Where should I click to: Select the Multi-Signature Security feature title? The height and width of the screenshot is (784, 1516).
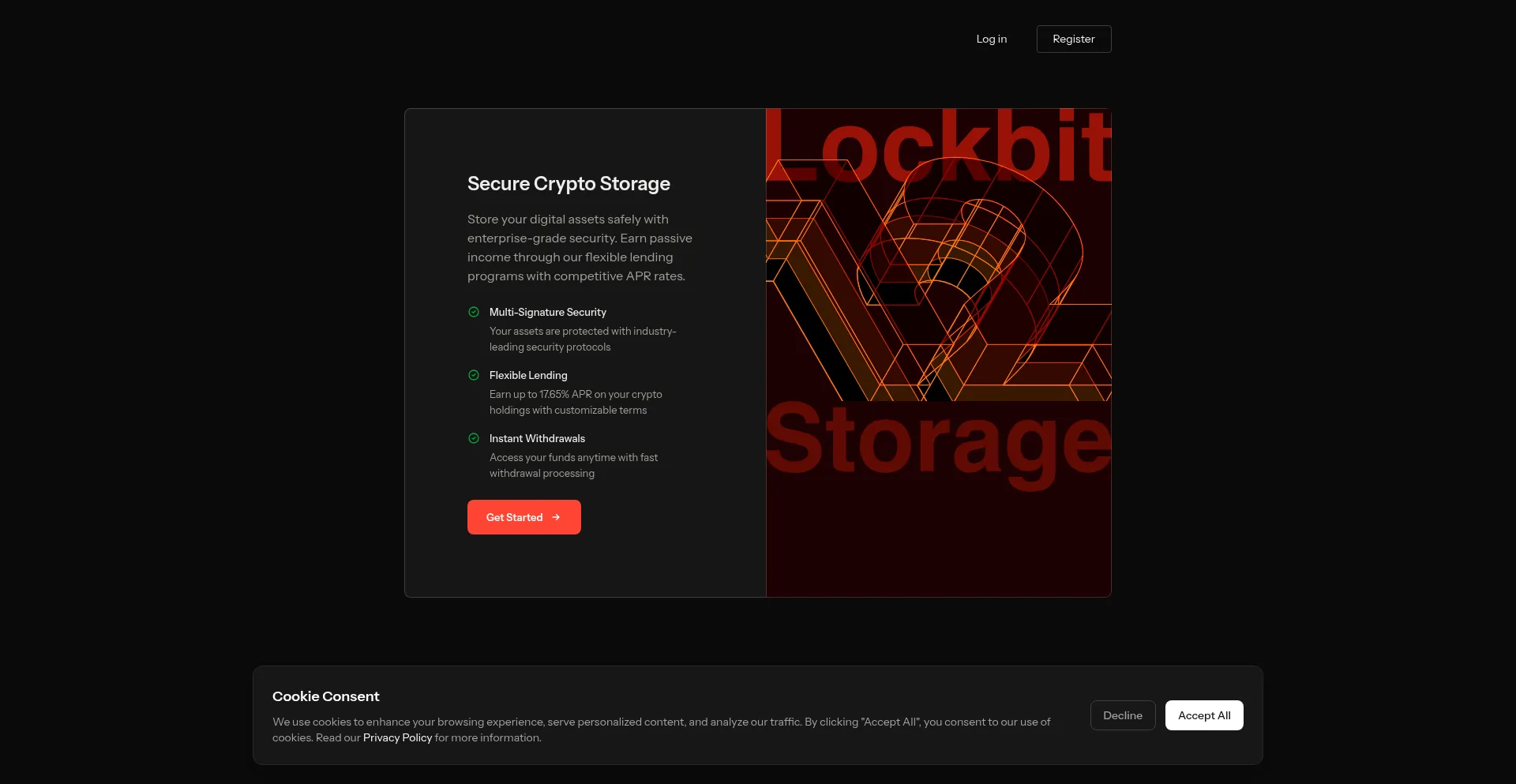coord(548,312)
